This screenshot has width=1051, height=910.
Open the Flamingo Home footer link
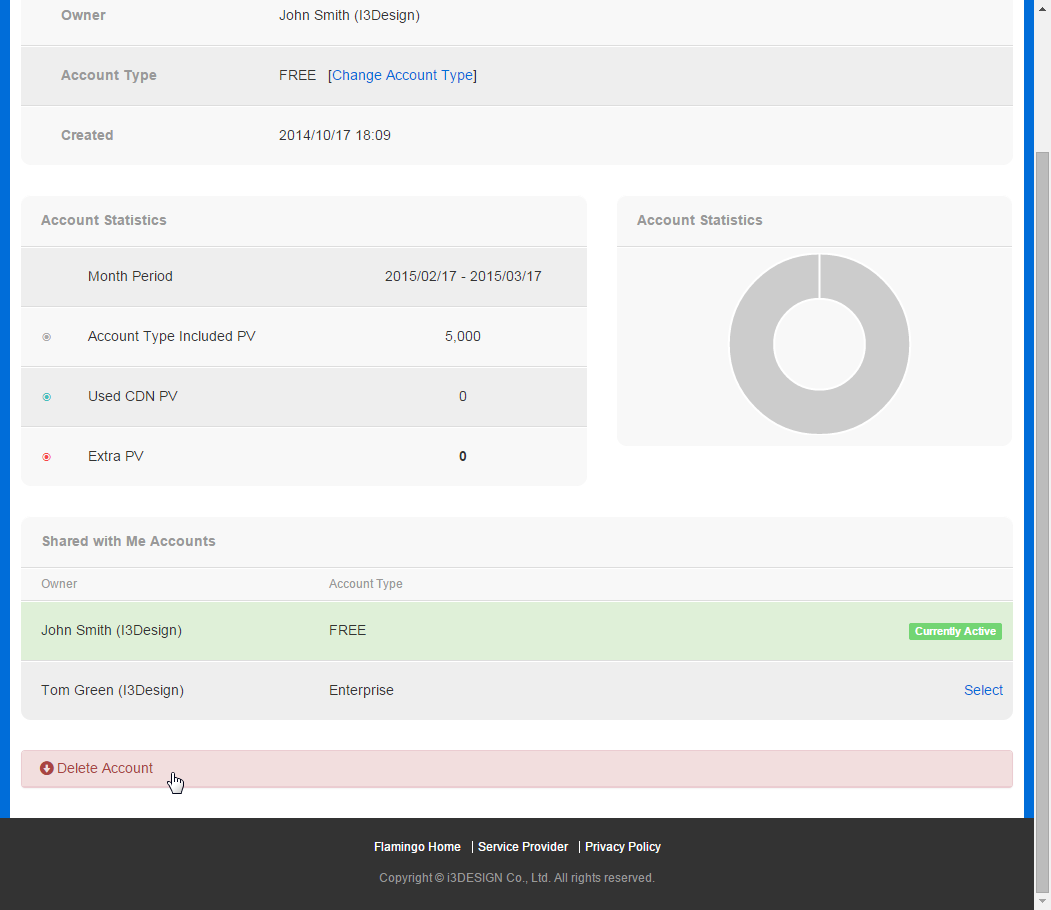click(417, 846)
